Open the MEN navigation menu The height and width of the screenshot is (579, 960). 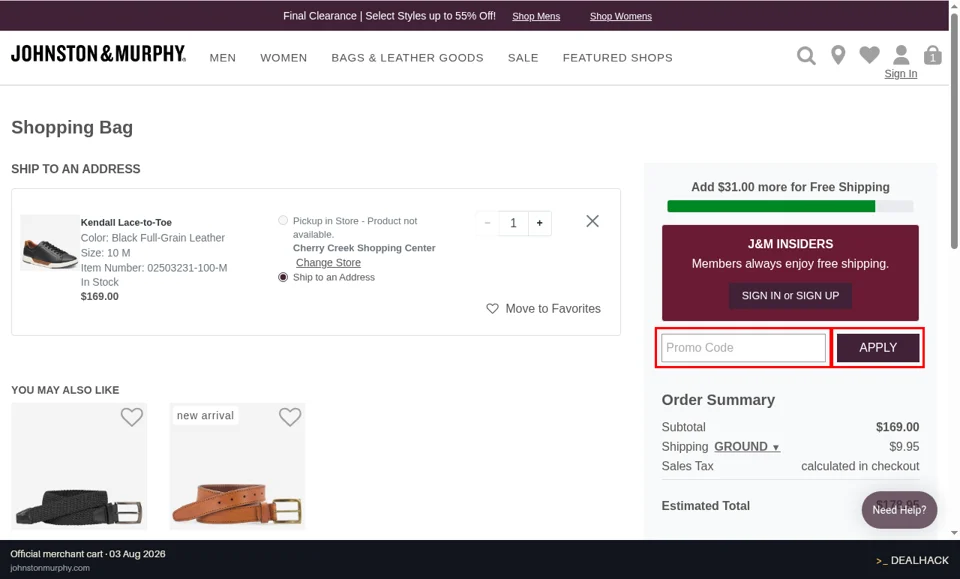pos(223,58)
